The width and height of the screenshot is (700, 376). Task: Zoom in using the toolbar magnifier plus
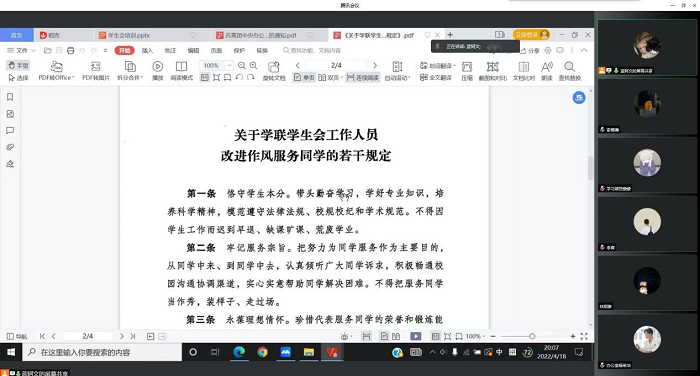click(x=253, y=65)
